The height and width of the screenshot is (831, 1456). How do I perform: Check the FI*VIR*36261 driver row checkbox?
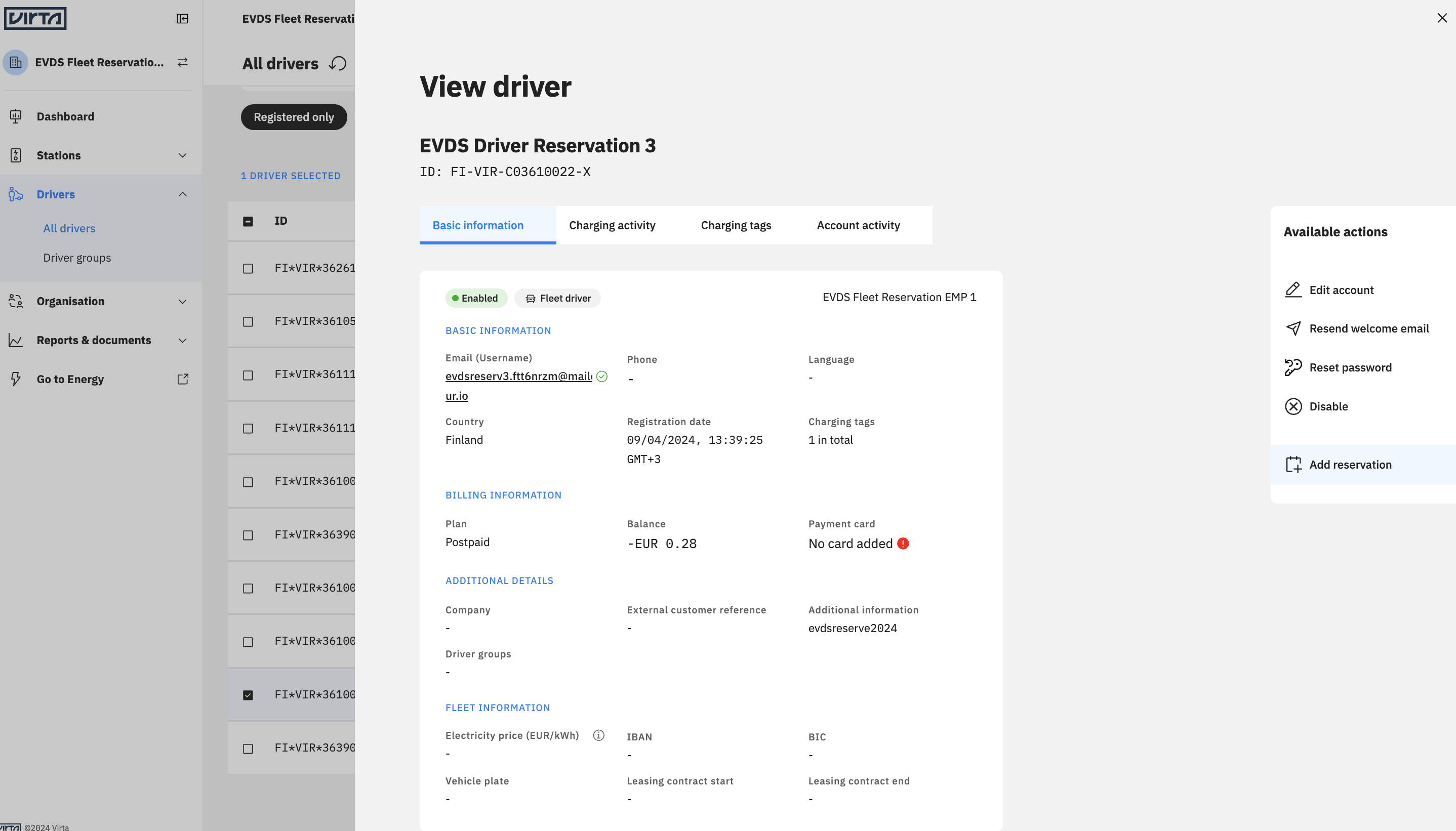(248, 269)
